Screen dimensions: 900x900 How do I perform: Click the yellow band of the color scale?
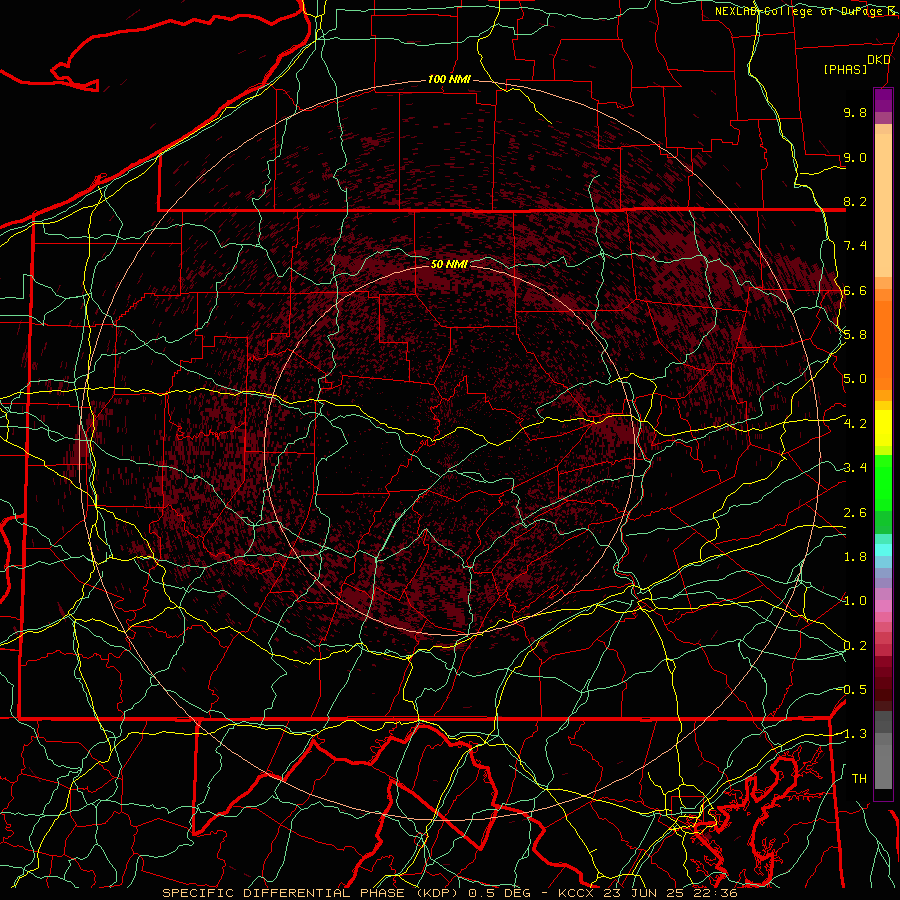pos(883,428)
